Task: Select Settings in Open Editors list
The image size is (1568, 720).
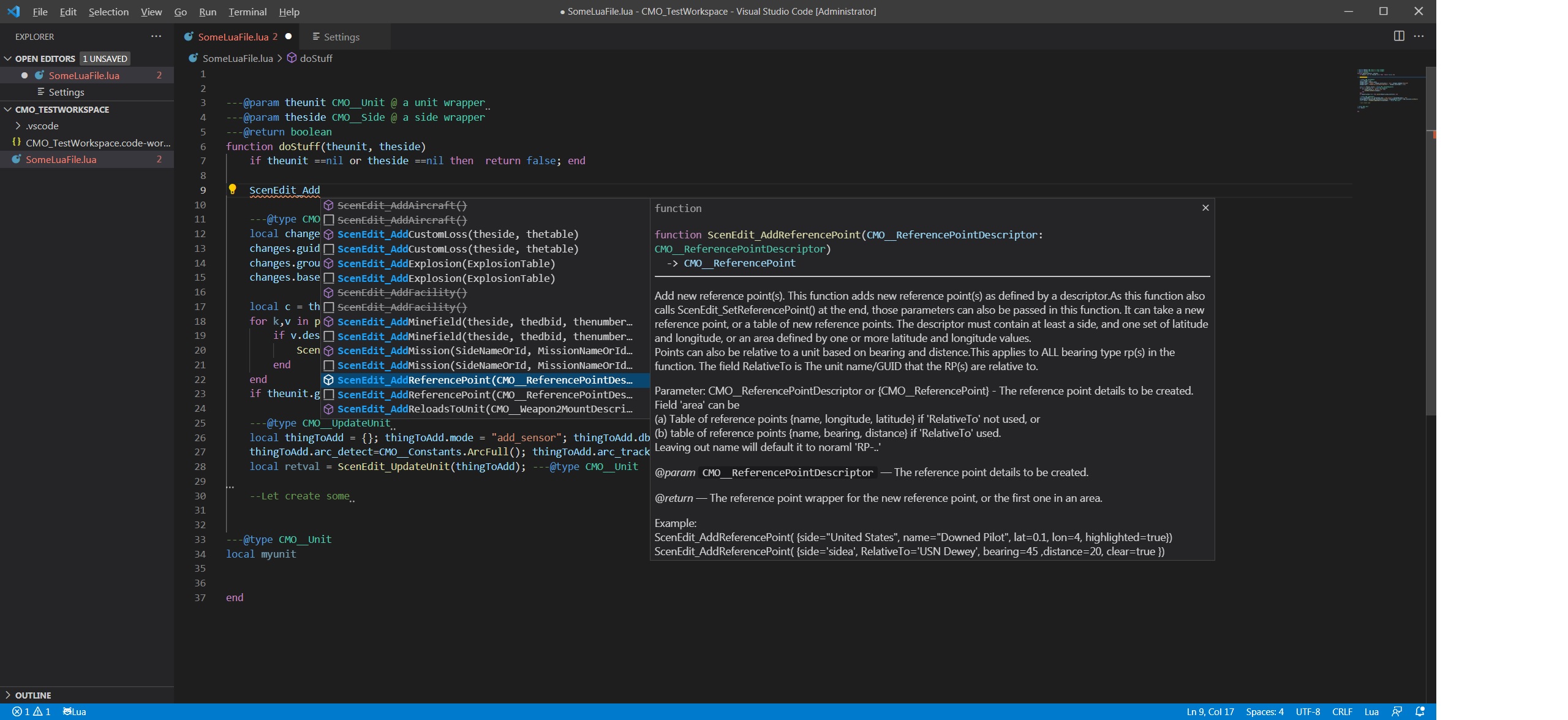Action: (x=87, y=92)
